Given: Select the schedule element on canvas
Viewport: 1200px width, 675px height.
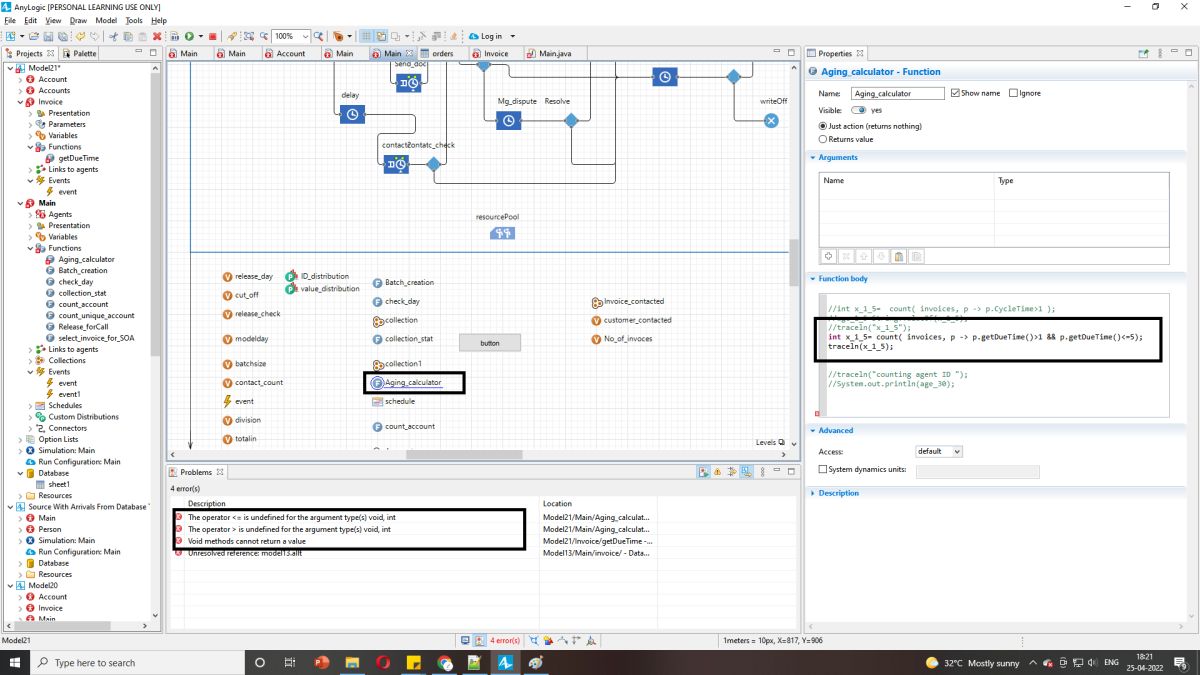Looking at the screenshot, I should pos(393,401).
